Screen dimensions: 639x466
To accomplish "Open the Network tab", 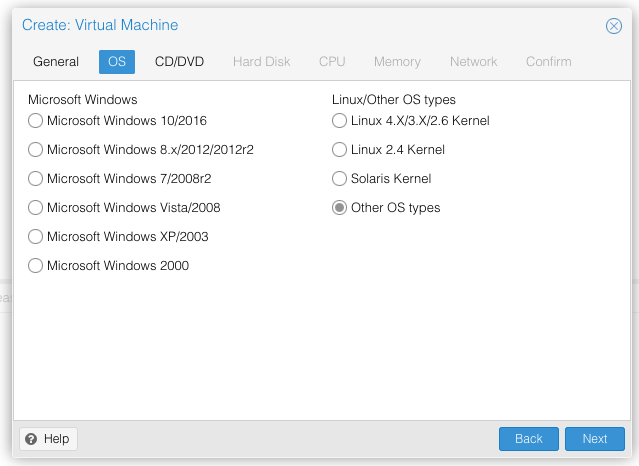I will tap(473, 62).
